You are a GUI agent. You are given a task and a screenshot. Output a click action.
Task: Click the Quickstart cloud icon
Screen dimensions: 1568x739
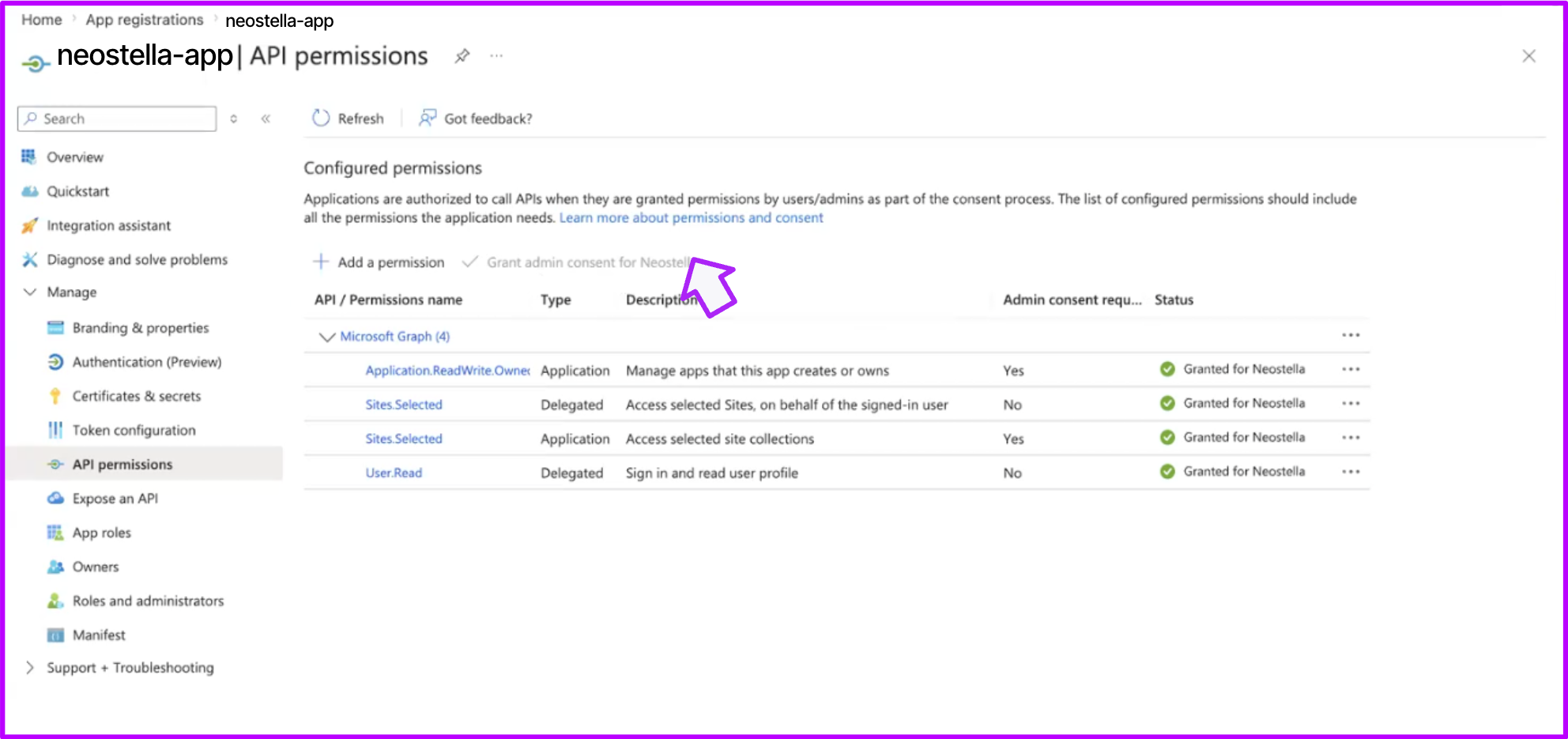29,191
